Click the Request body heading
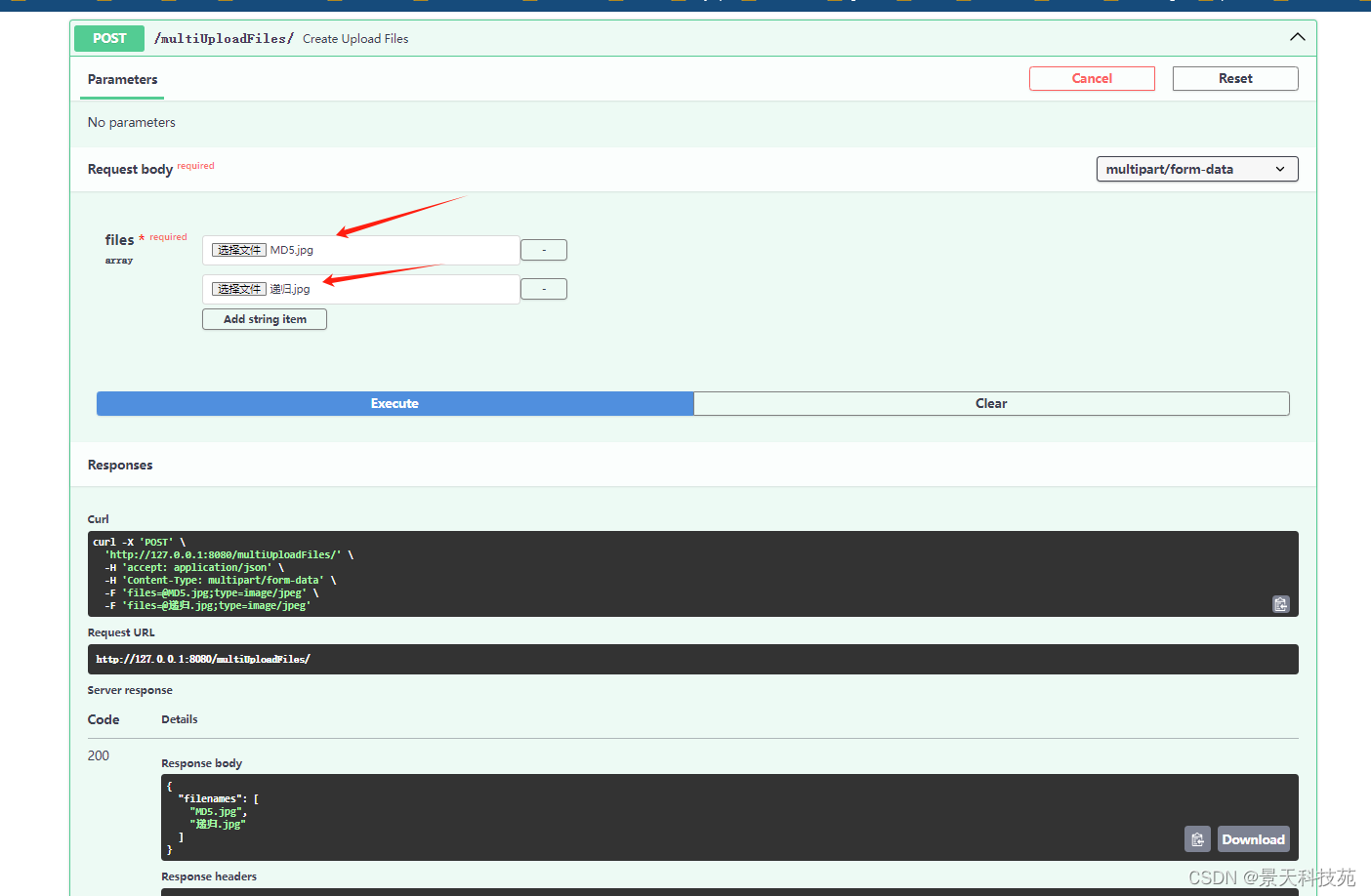This screenshot has height=896, width=1371. (130, 169)
